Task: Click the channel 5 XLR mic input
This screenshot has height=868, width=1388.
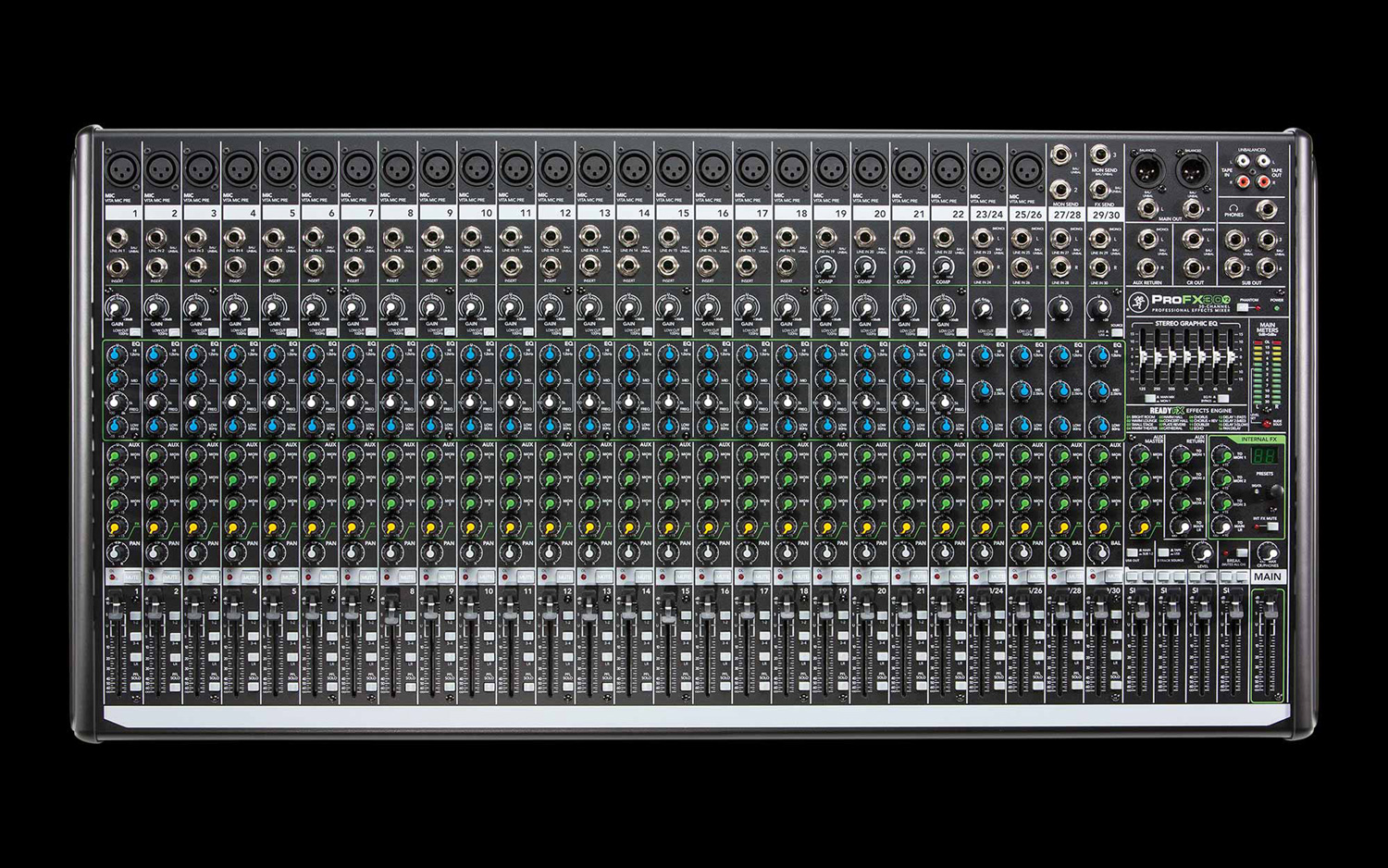Action: tap(279, 169)
